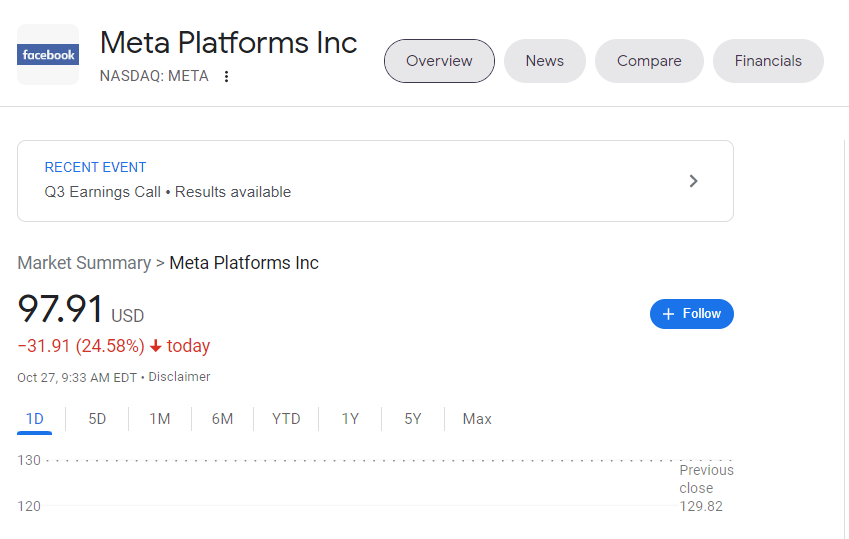The width and height of the screenshot is (849, 539).
Task: Click the Oct 27, 9:33 AM EDT timestamp
Action: (77, 377)
